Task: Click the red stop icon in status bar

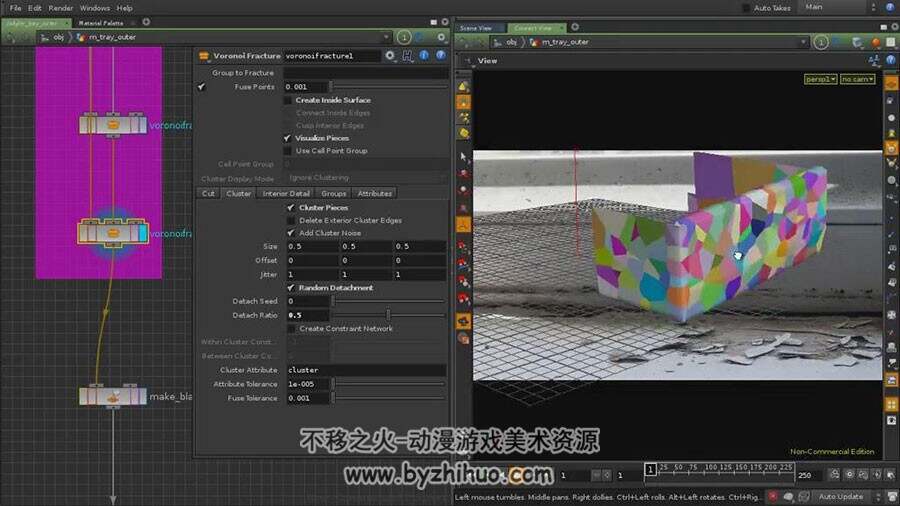Action: (773, 496)
